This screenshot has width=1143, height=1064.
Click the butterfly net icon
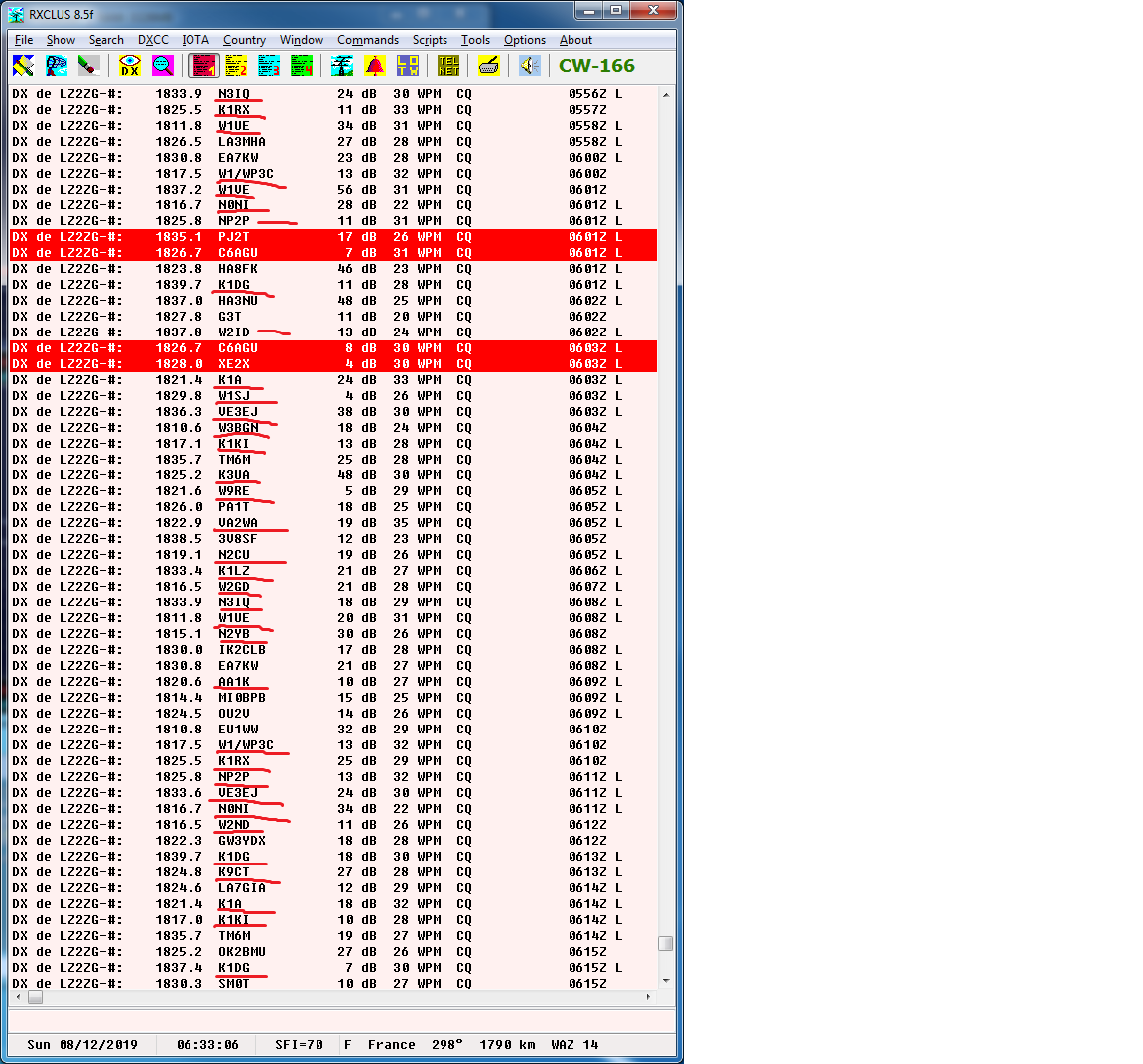[57, 66]
